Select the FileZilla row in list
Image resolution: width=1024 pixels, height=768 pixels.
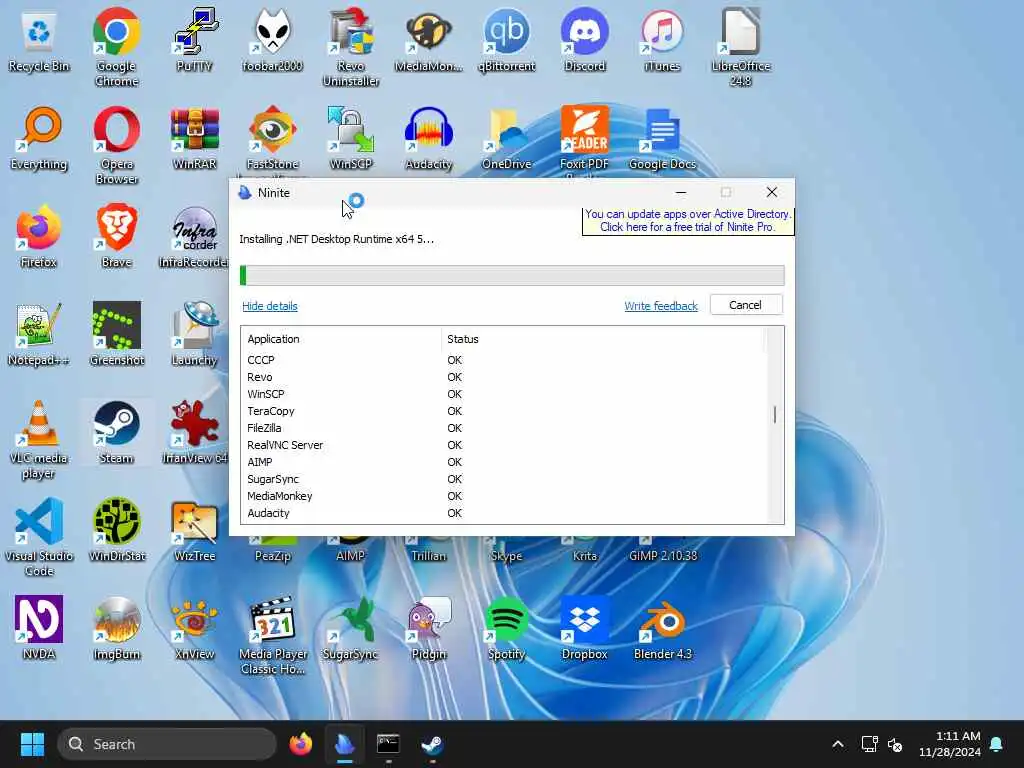[503, 428]
